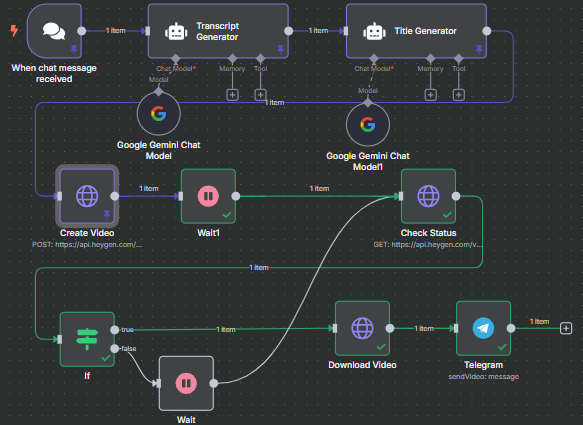Select the bottom Wait node
Screen dimensions: 583x425
[x=186, y=383]
